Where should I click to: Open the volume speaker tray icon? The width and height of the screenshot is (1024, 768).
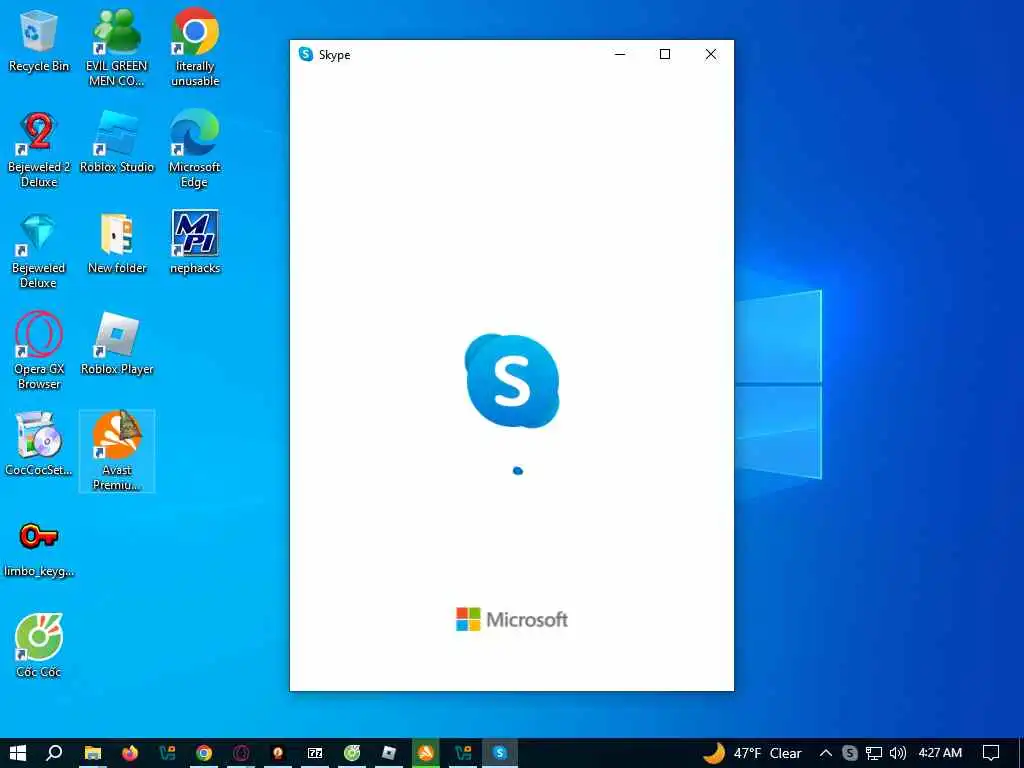pos(898,753)
